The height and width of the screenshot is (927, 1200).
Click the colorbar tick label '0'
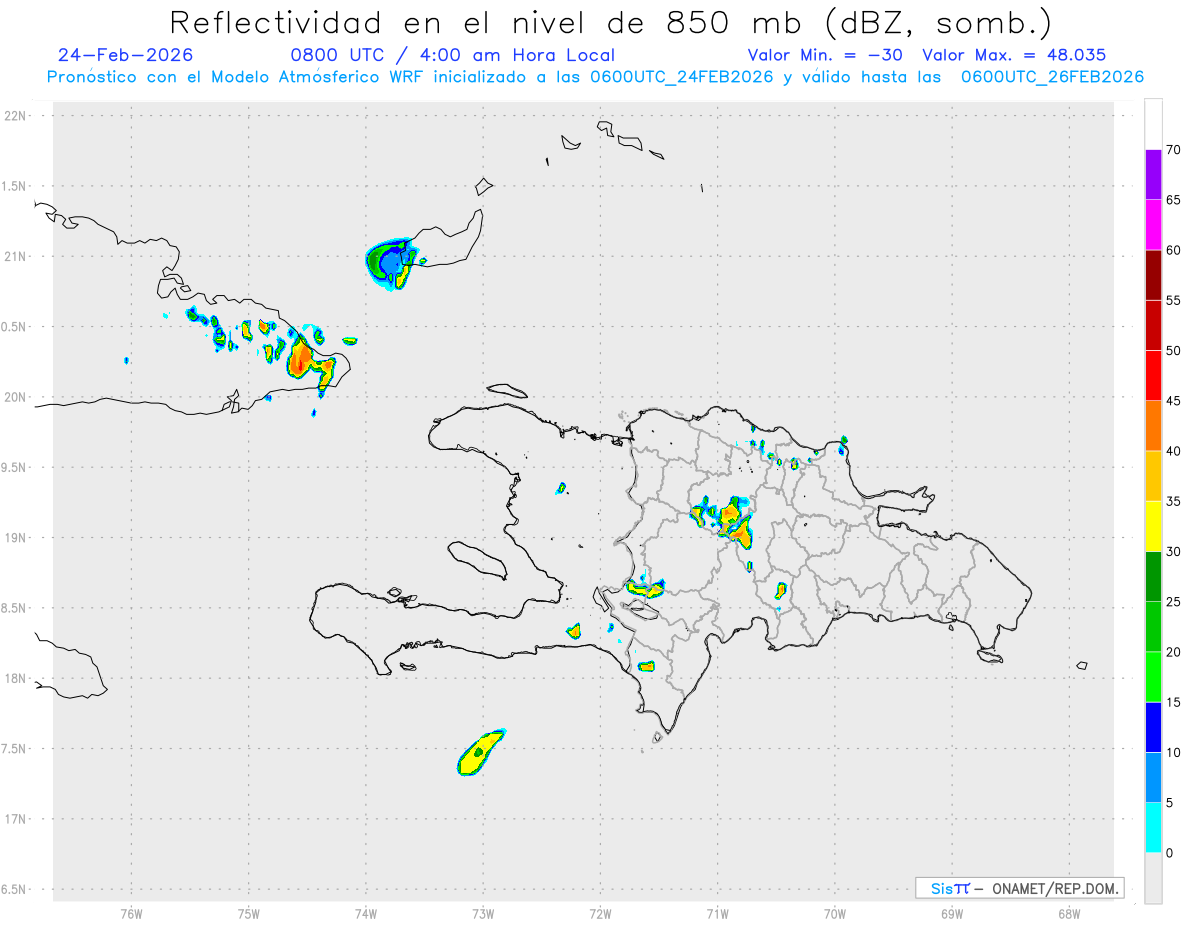click(x=1170, y=853)
